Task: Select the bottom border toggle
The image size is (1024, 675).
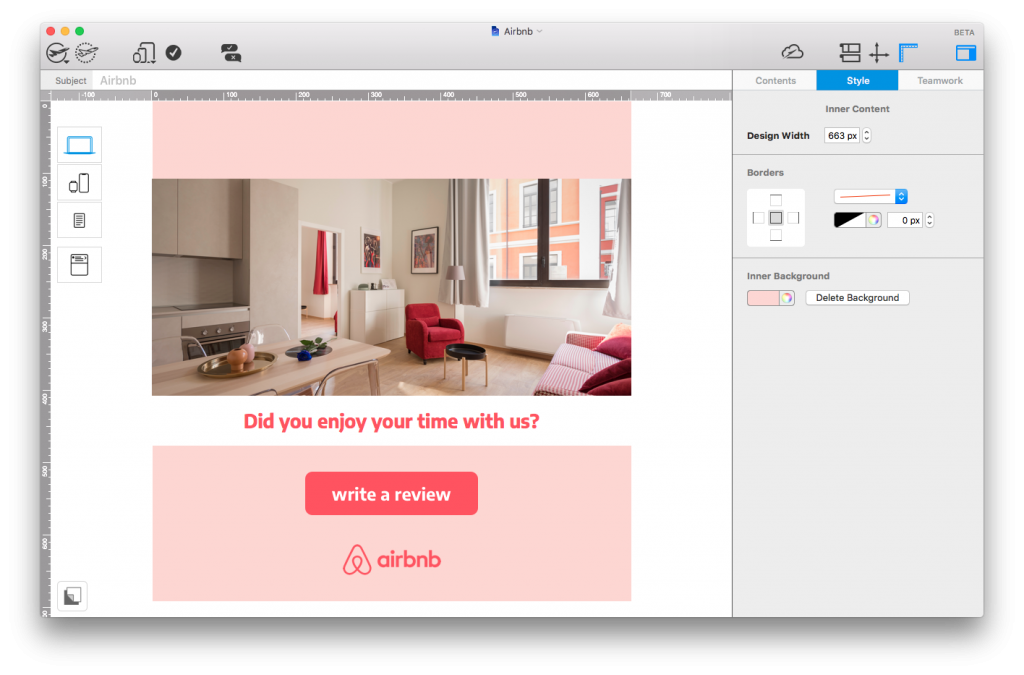Action: point(776,235)
